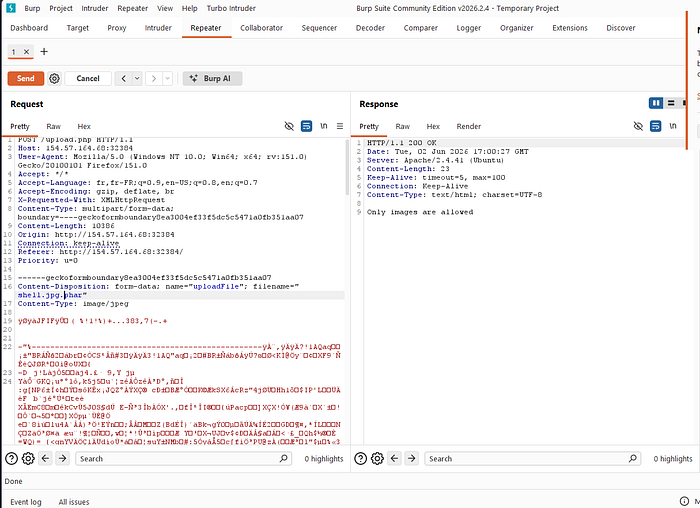This screenshot has width=700, height=508.
Task: Go back to previous request in history
Action: pos(124,79)
